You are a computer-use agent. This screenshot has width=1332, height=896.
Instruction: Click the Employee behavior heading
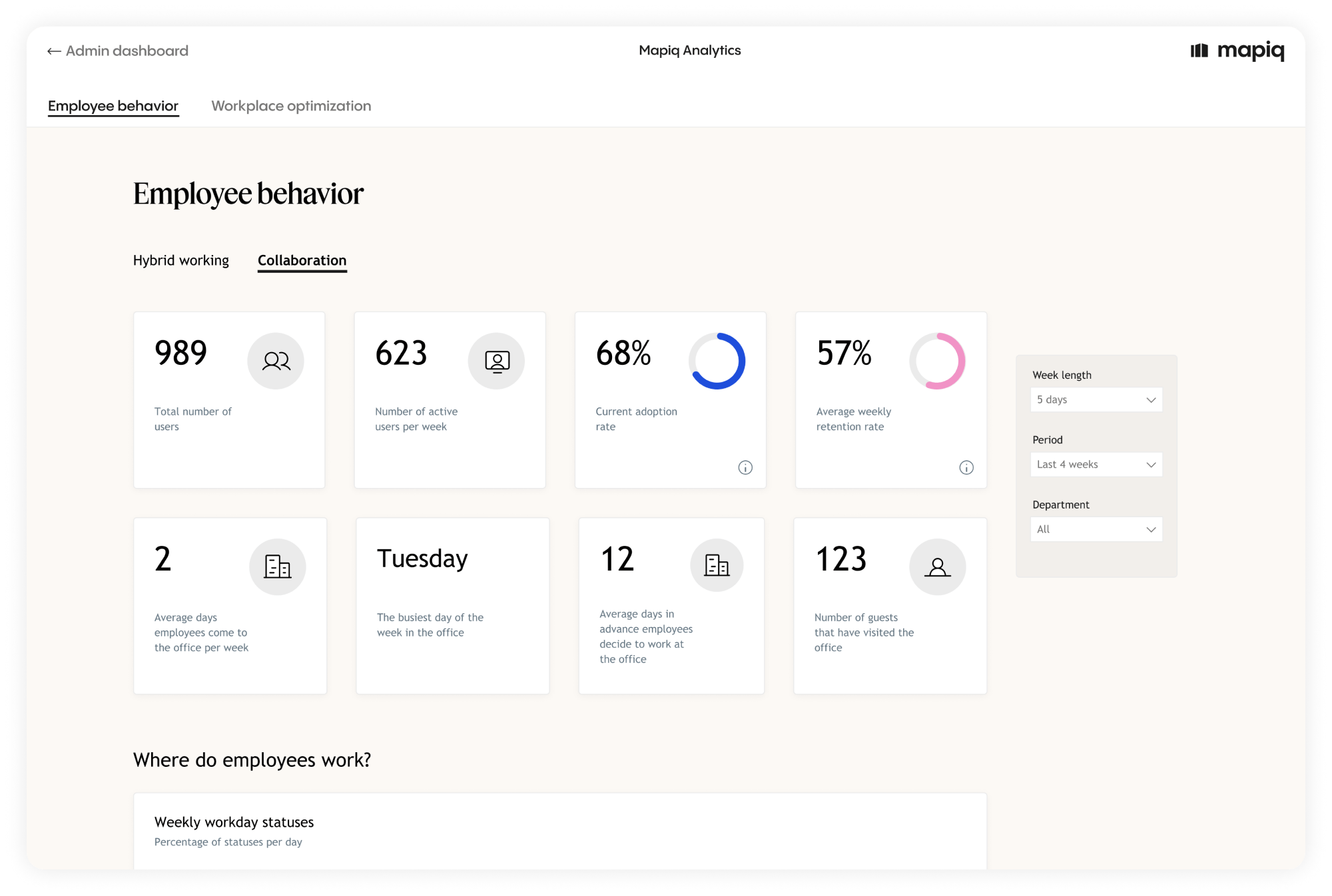tap(248, 194)
